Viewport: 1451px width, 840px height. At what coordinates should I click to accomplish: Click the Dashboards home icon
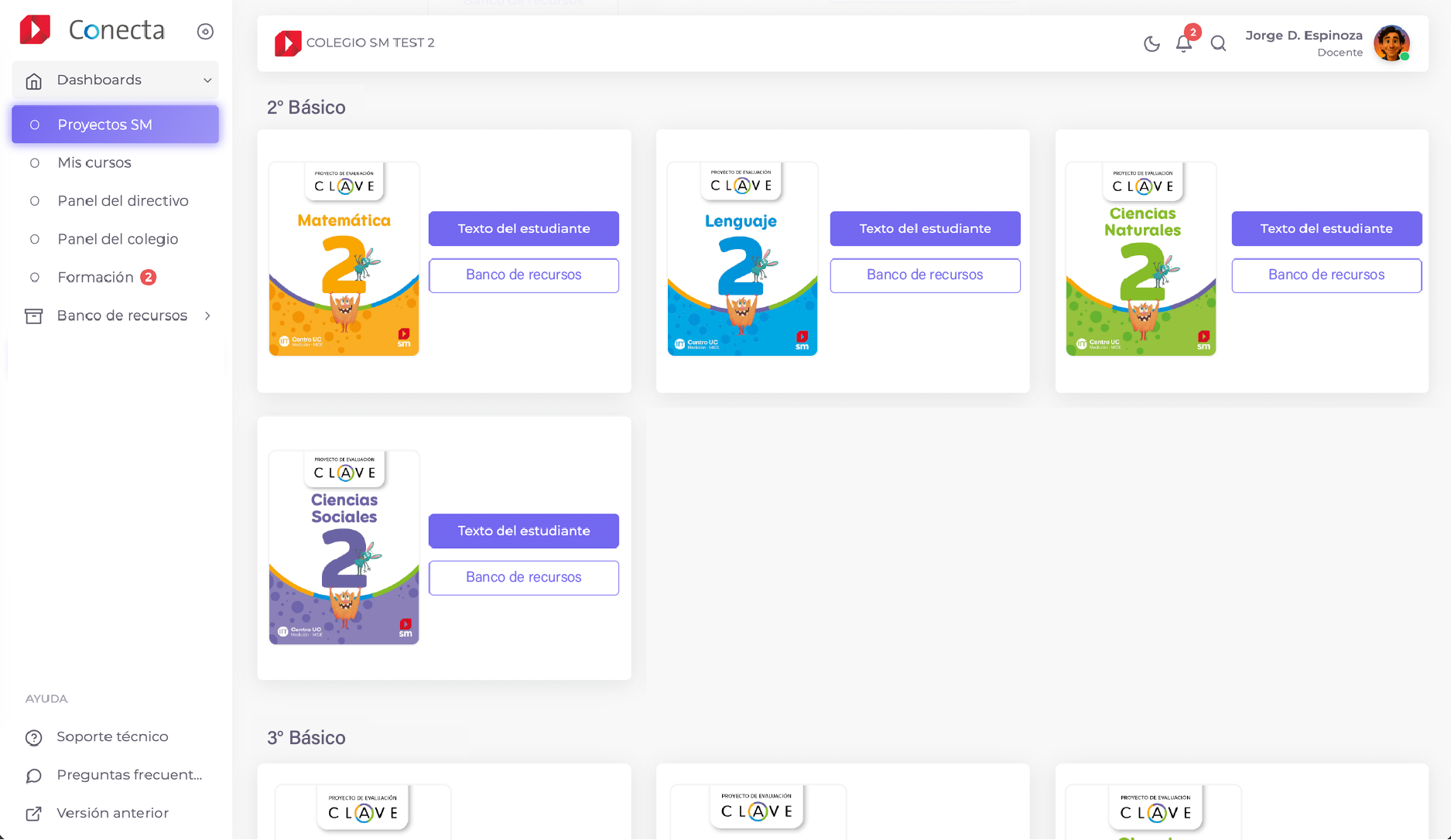click(x=33, y=80)
